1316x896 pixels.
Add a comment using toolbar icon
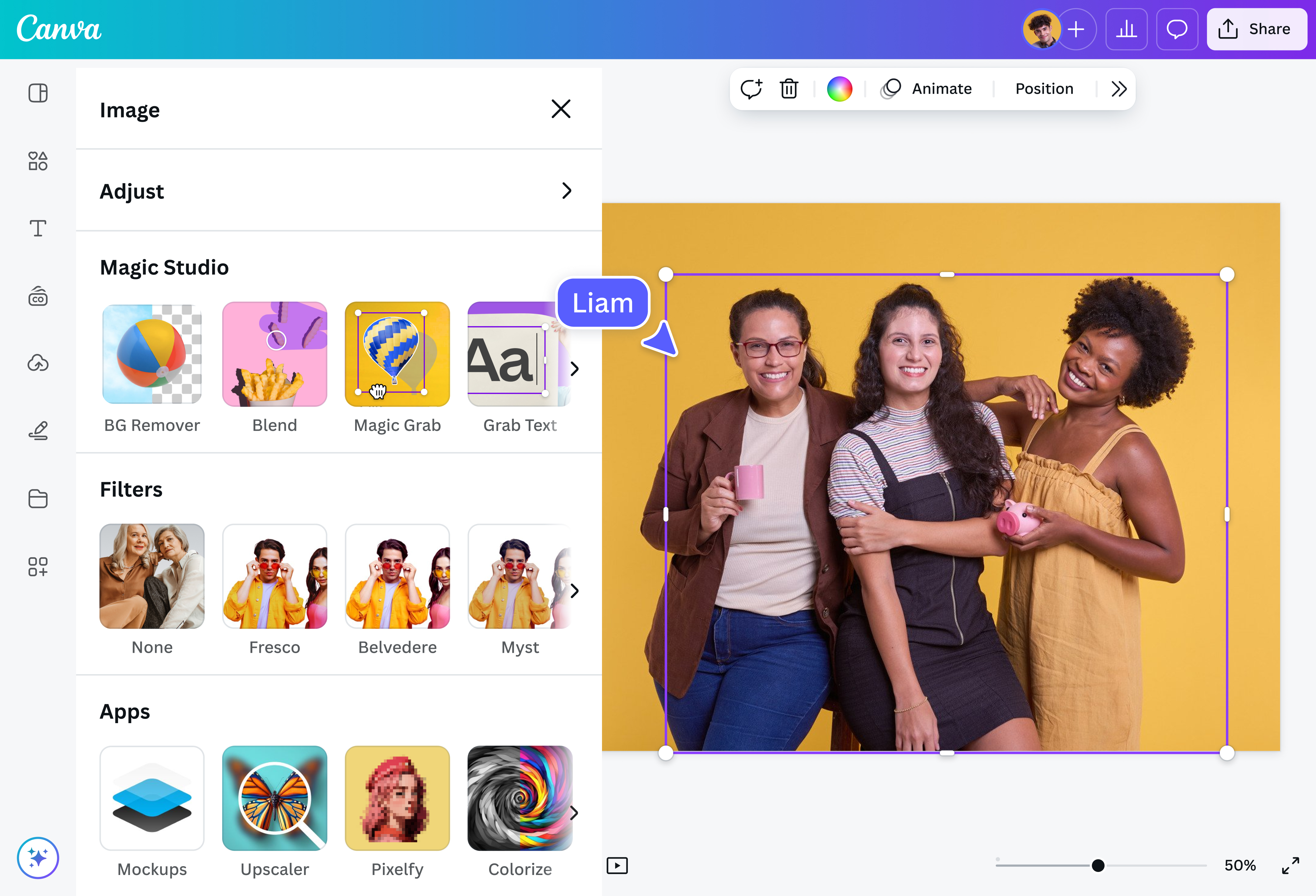tap(751, 89)
